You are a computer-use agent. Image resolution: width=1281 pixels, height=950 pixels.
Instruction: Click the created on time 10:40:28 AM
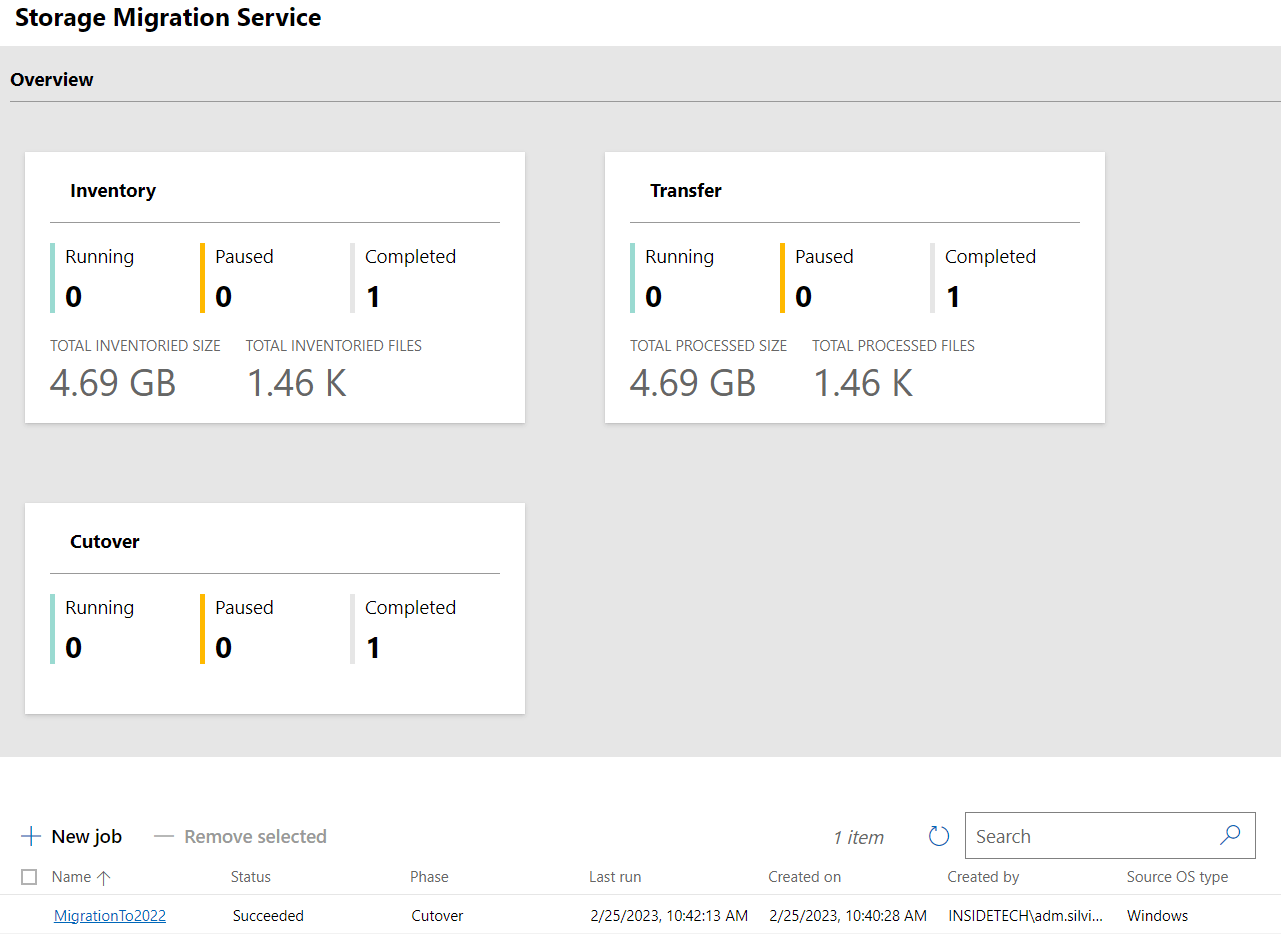click(x=849, y=915)
